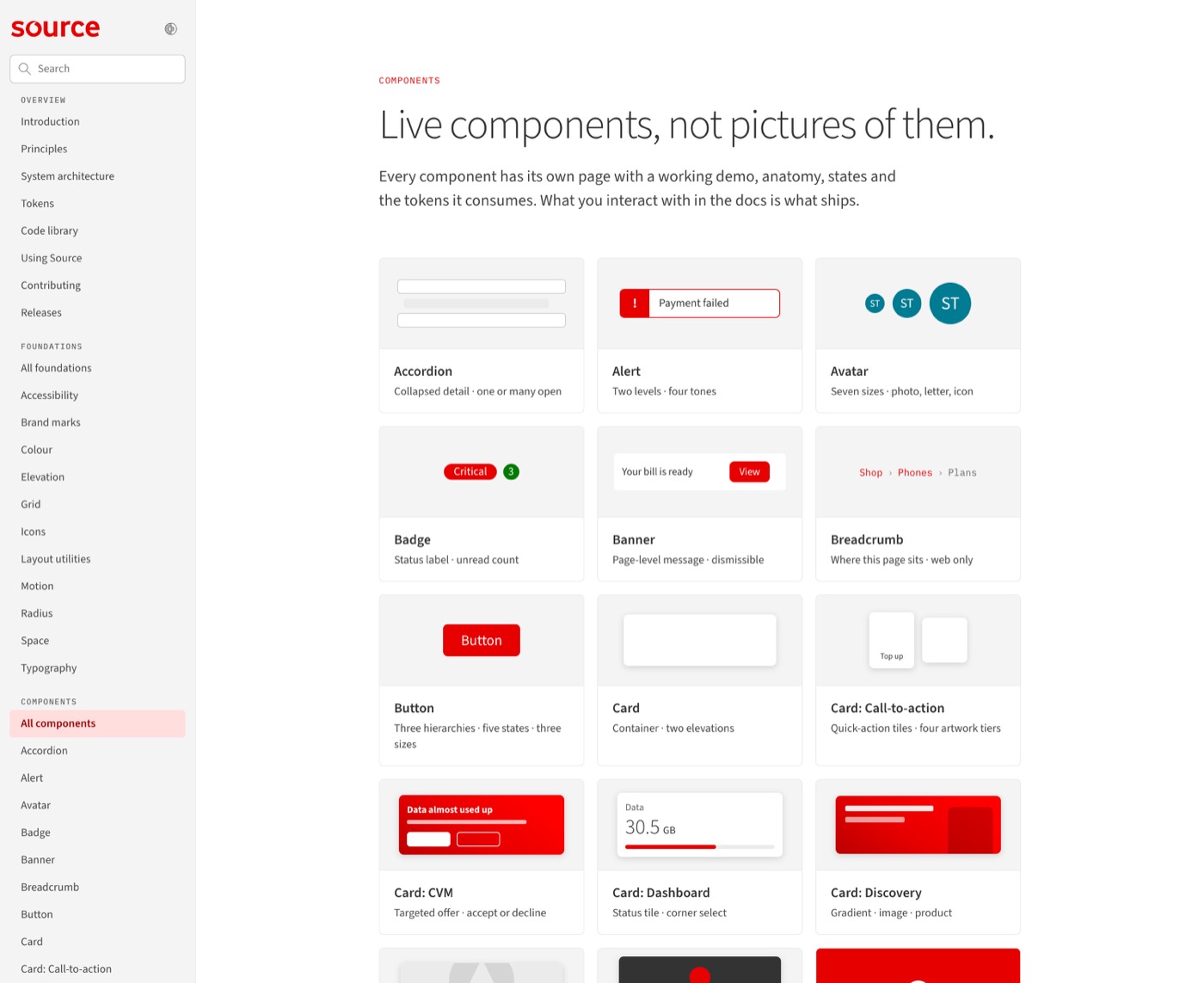Screen dimensions: 1204x983
Task: Open the Releases page
Action: click(x=41, y=313)
